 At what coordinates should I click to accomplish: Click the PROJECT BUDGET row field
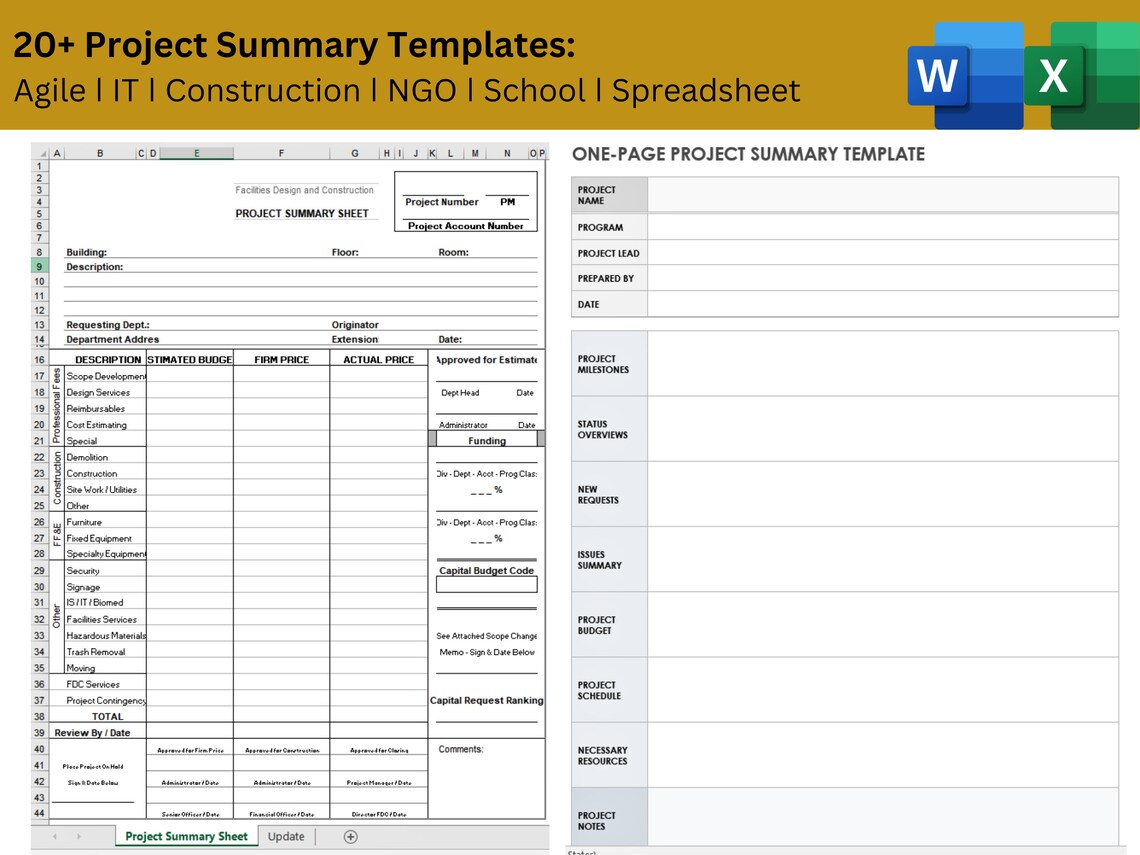click(885, 625)
